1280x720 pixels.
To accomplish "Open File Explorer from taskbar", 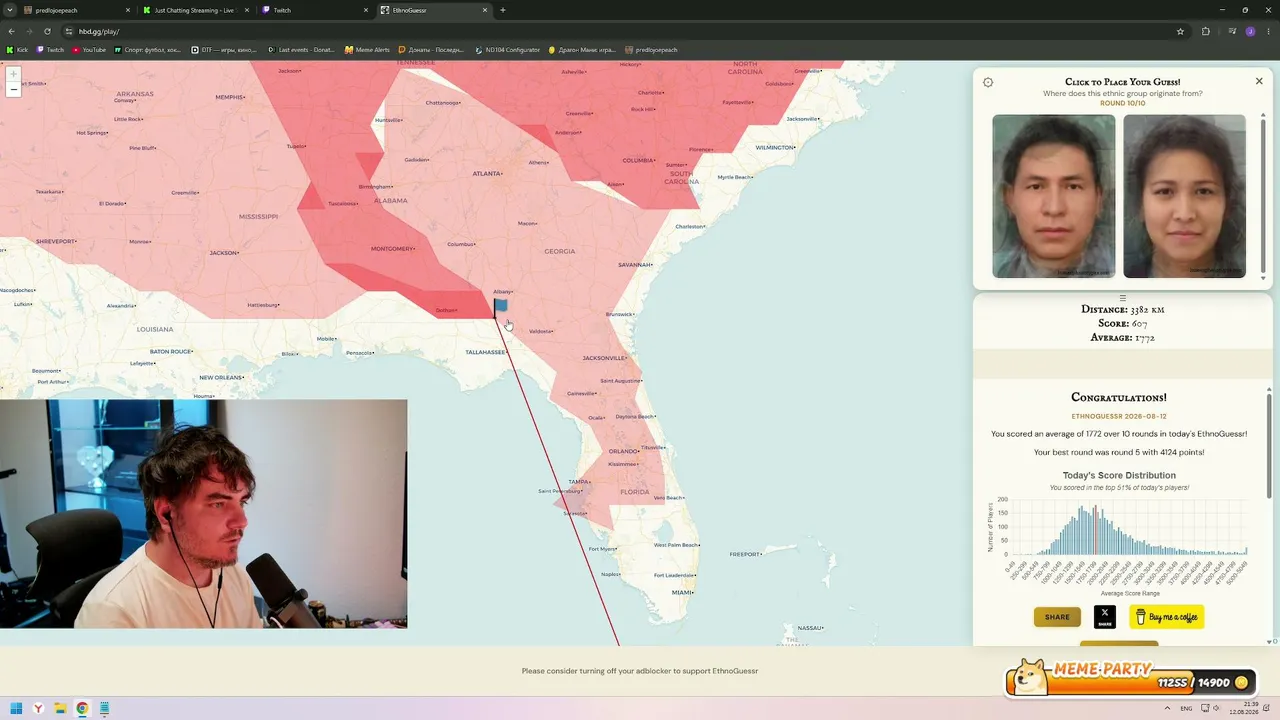I will [60, 709].
